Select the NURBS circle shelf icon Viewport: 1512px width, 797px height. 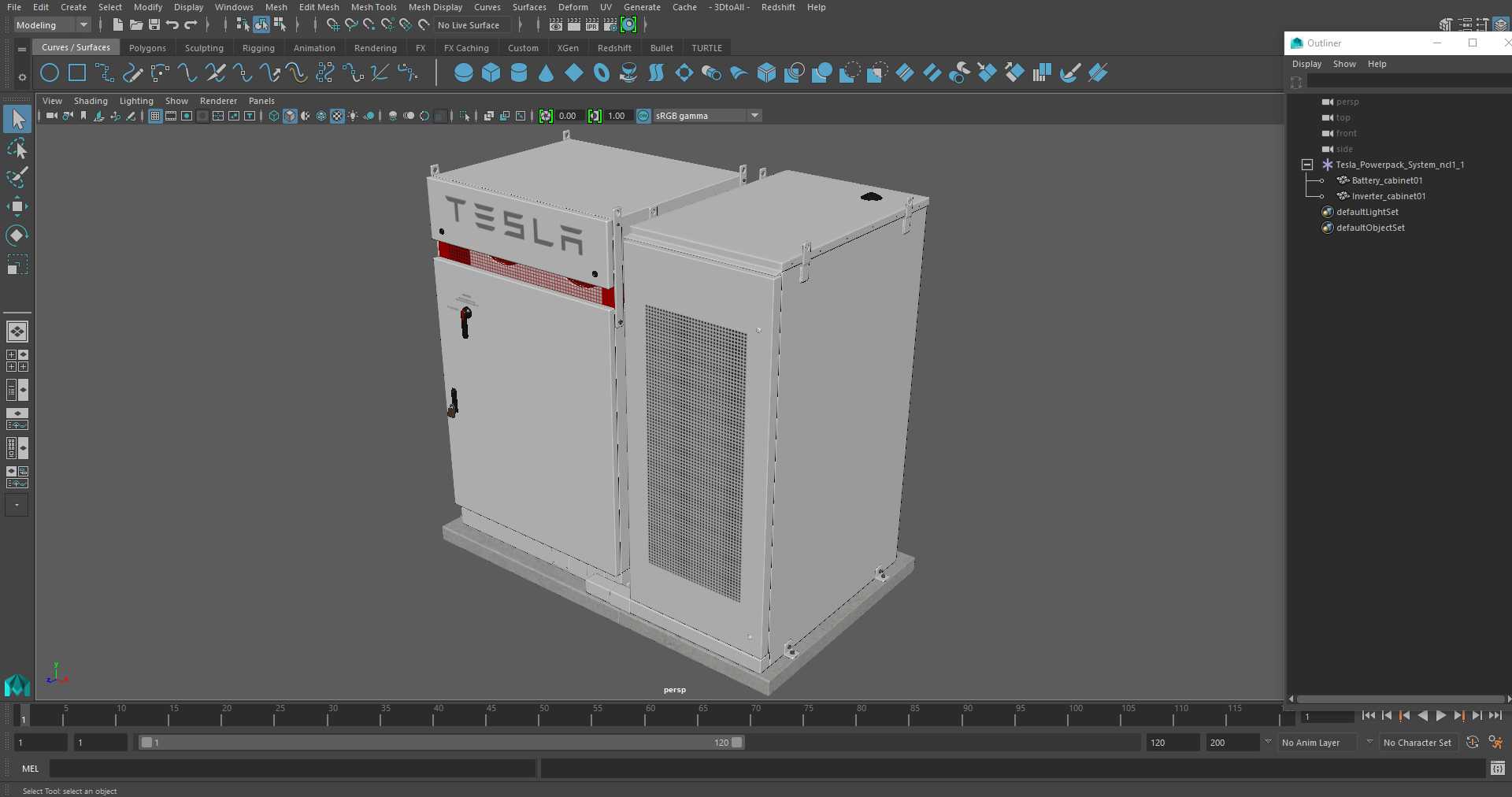pyautogui.click(x=50, y=73)
